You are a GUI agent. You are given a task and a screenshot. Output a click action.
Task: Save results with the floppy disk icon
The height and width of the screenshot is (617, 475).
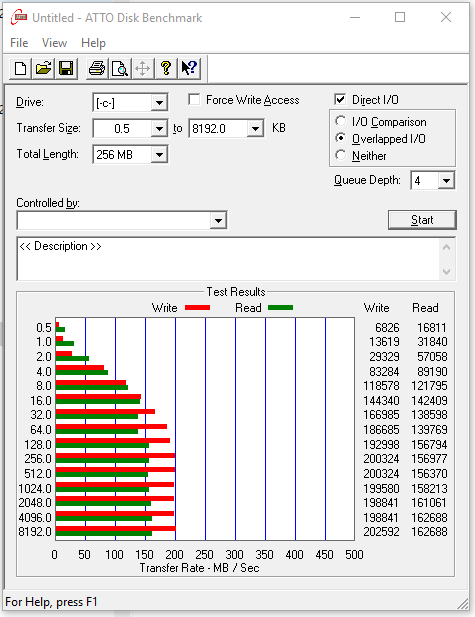click(66, 68)
